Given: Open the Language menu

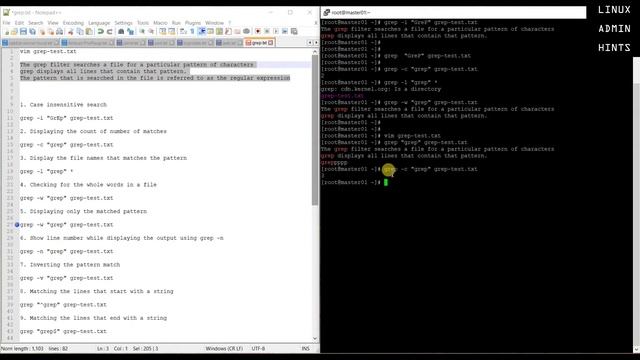Looking at the screenshot, I should click(x=99, y=23).
